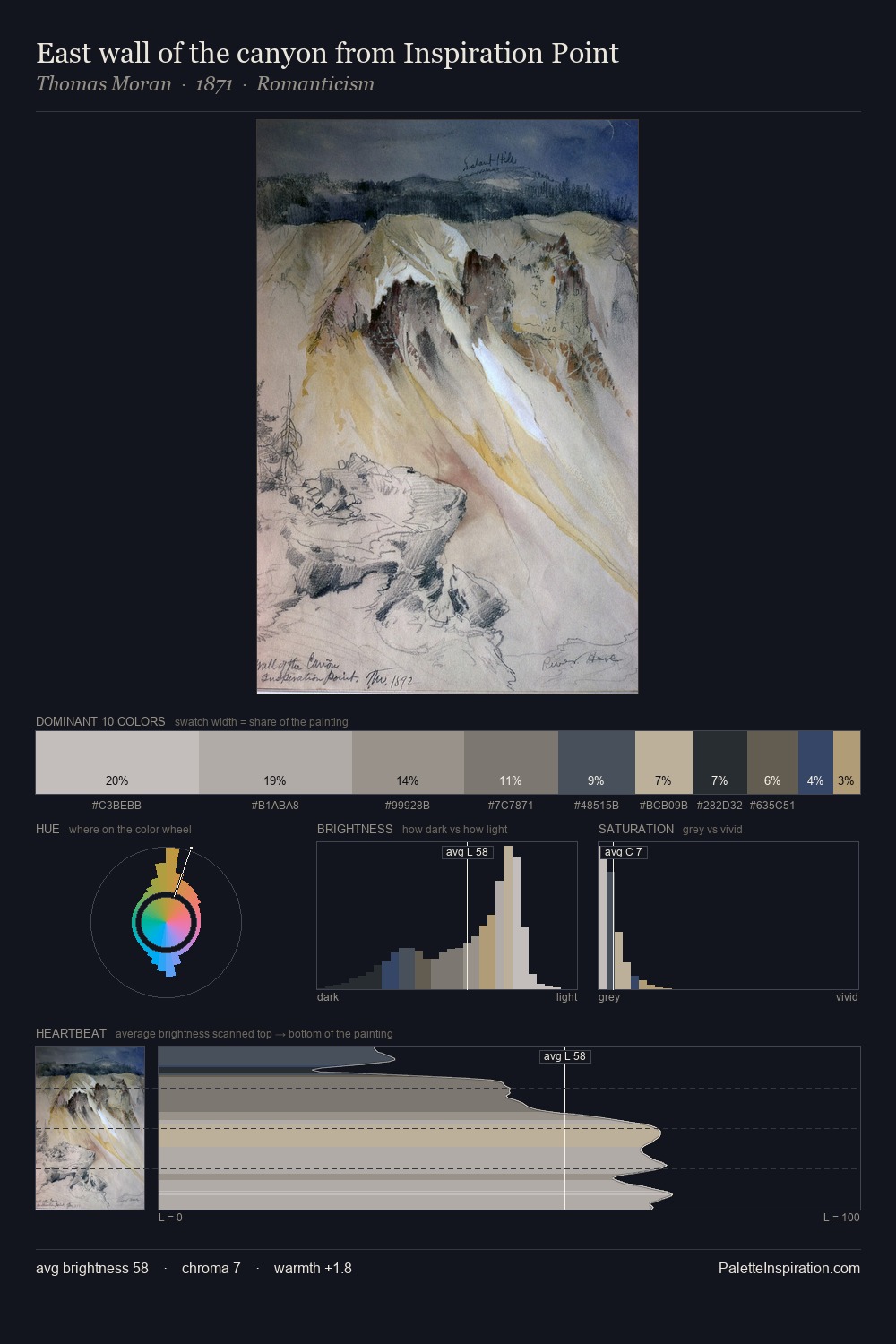This screenshot has height=1344, width=896.
Task: Click the artist name Thomas Moran
Action: (103, 84)
